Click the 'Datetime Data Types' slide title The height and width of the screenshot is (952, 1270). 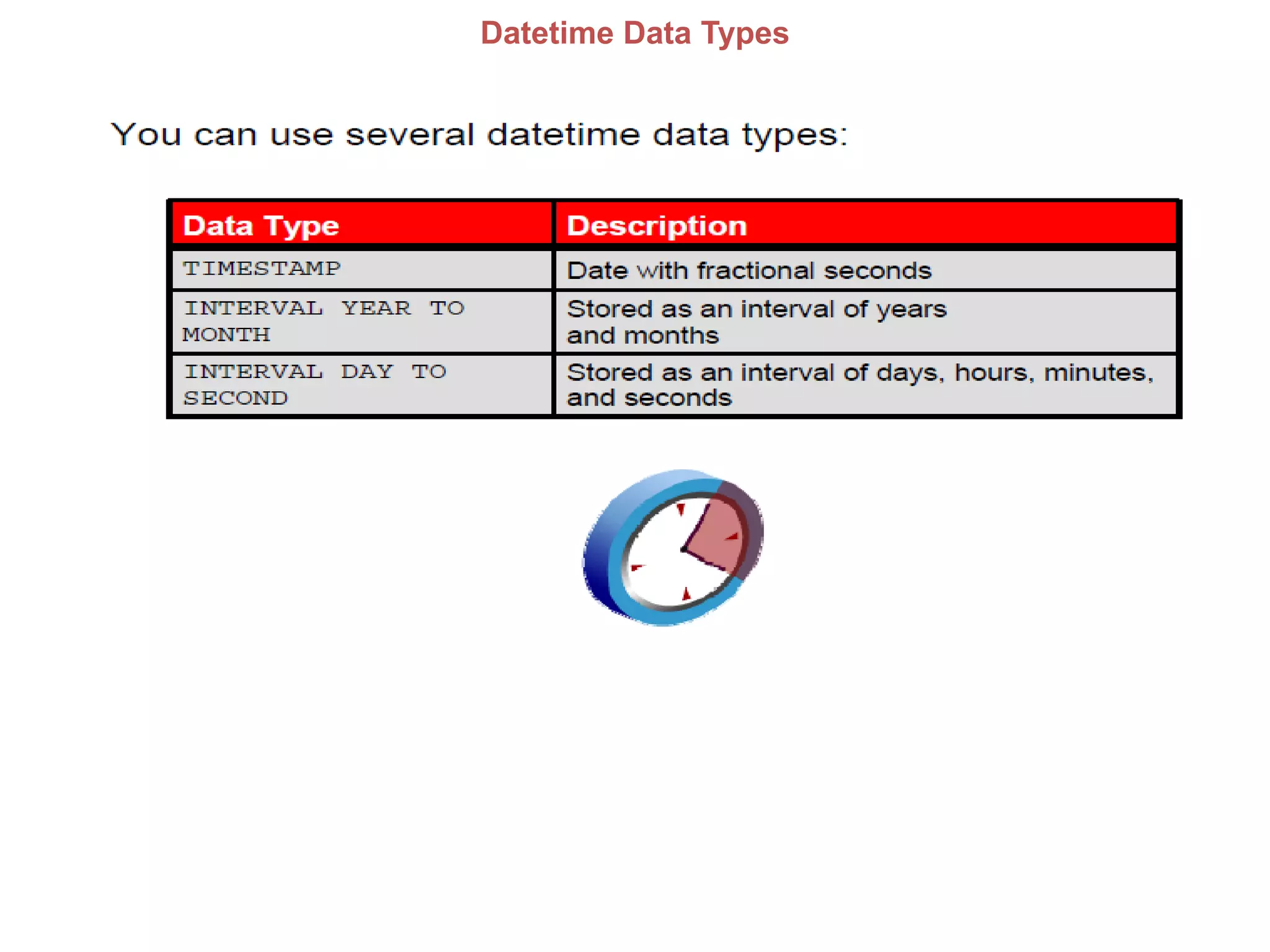click(634, 33)
